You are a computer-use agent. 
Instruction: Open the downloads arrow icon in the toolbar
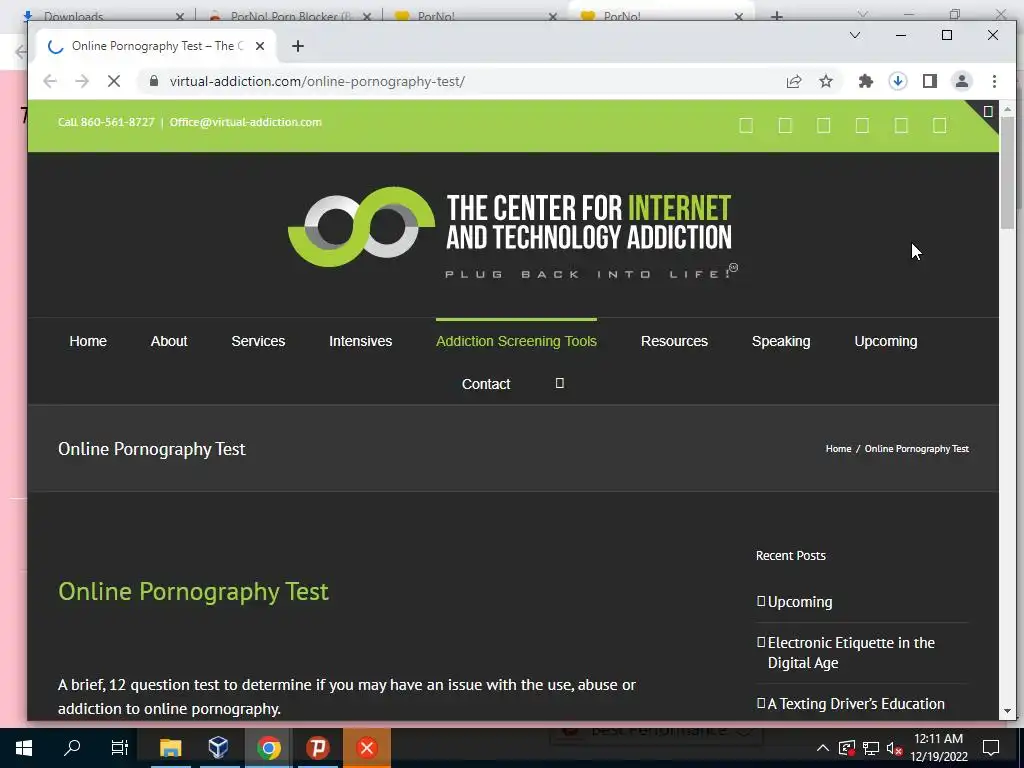pyautogui.click(x=898, y=81)
